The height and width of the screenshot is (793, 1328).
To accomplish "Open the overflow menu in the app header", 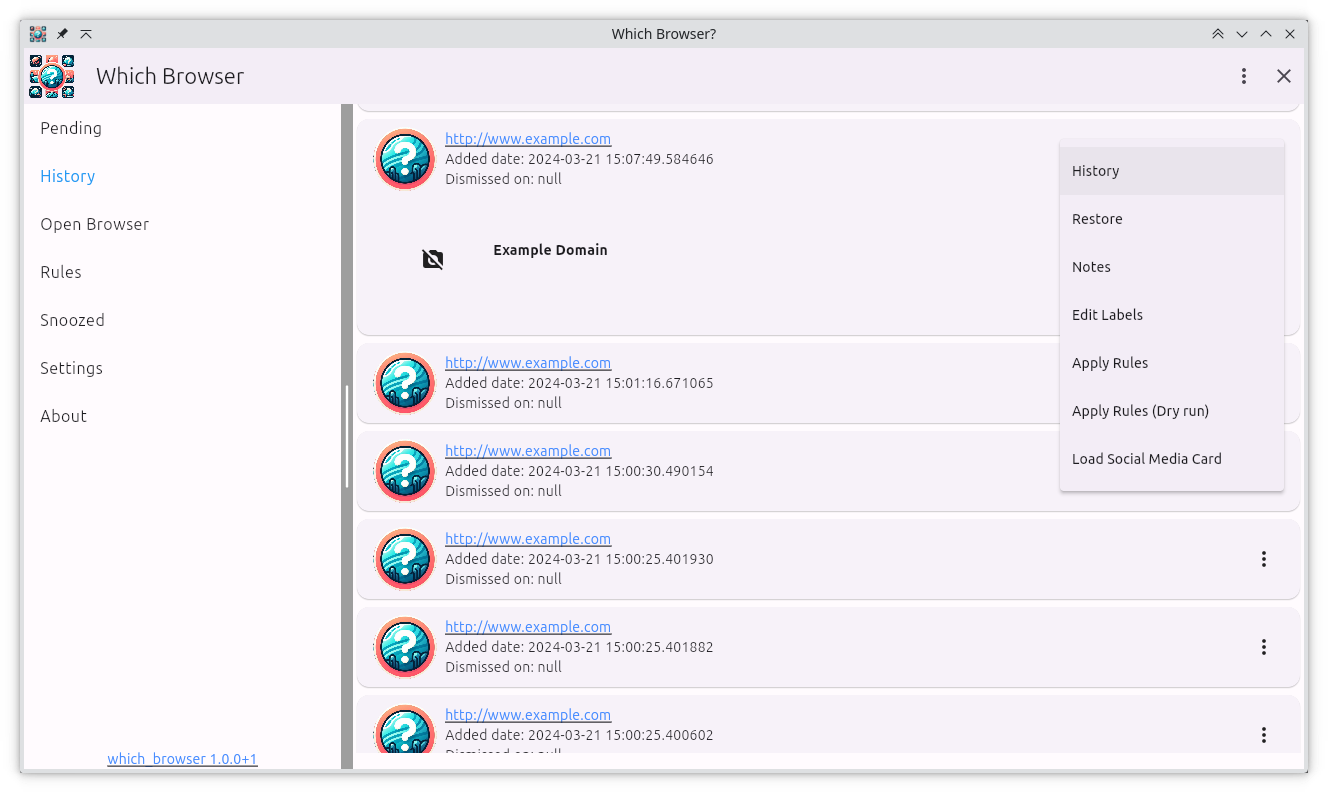I will tap(1243, 75).
